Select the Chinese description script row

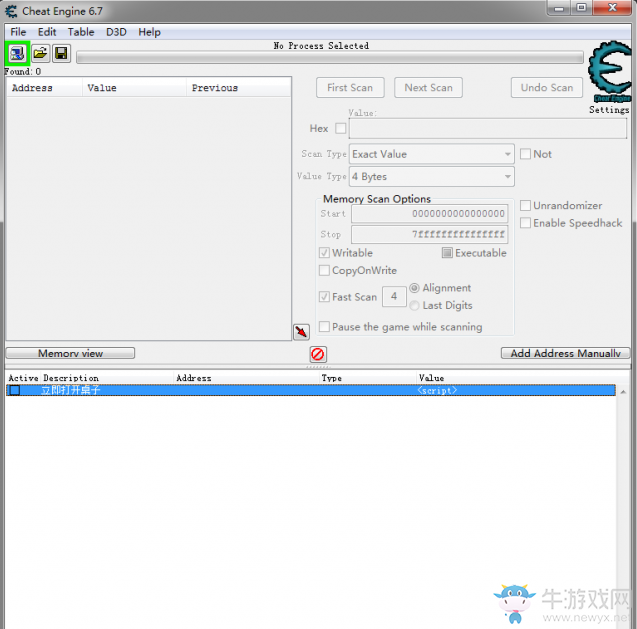click(311, 390)
